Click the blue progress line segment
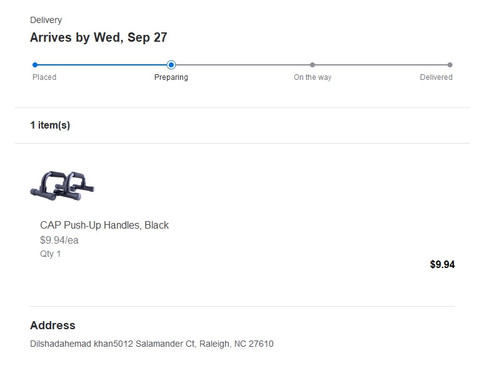The width and height of the screenshot is (500, 391). 102,65
